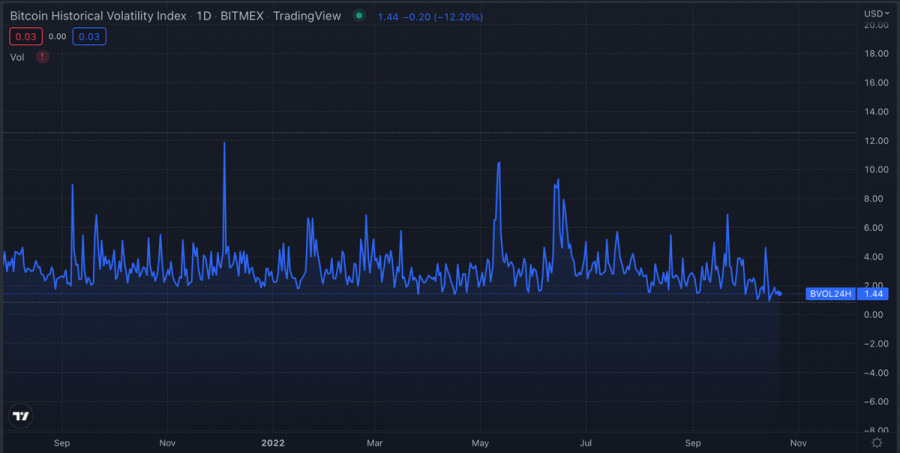
Task: Open chart settings gear icon
Action: (876, 441)
